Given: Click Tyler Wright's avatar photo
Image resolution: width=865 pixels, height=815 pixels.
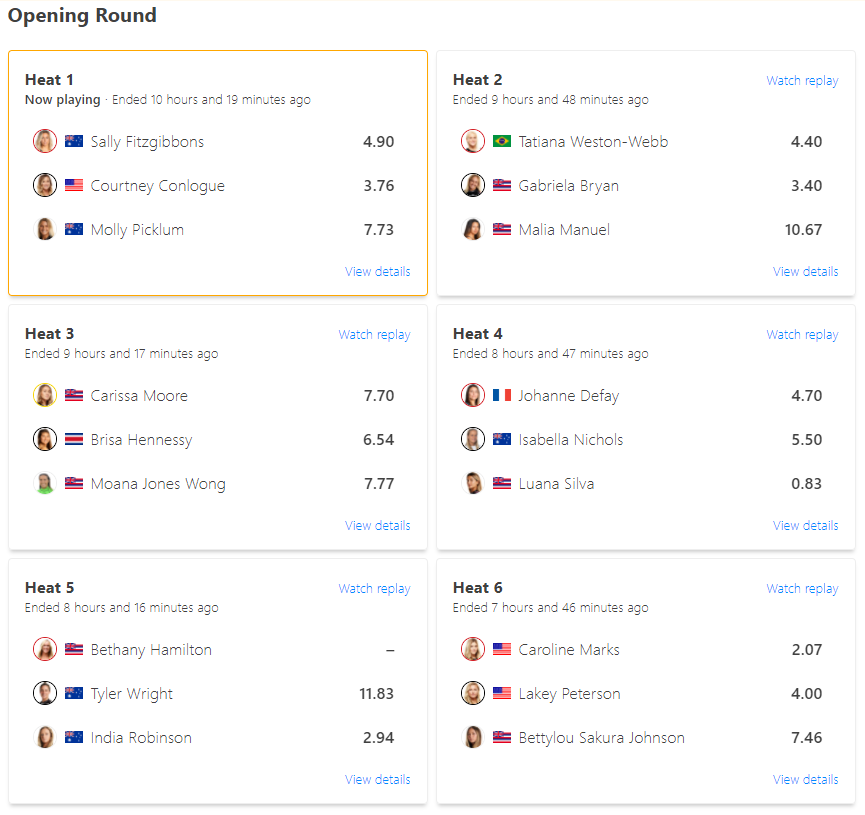Looking at the screenshot, I should click(x=45, y=693).
